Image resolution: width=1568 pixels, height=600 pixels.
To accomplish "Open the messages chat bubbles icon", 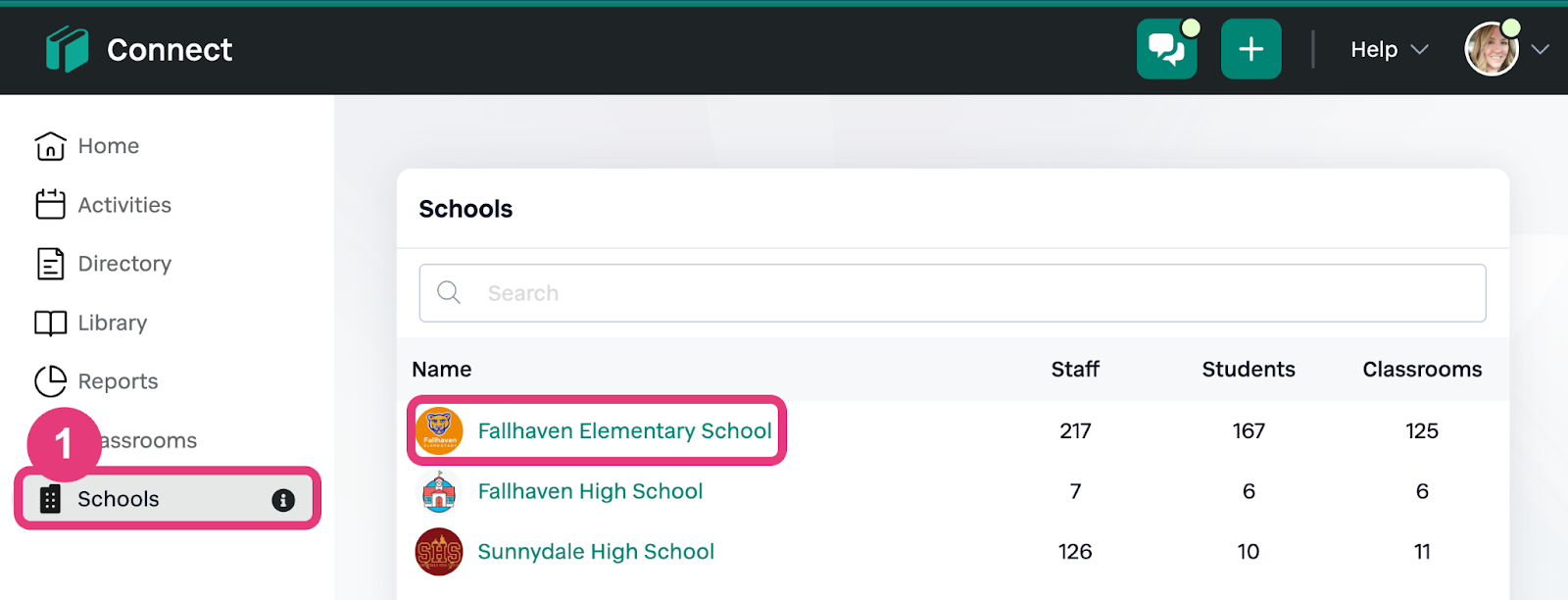I will [1166, 48].
